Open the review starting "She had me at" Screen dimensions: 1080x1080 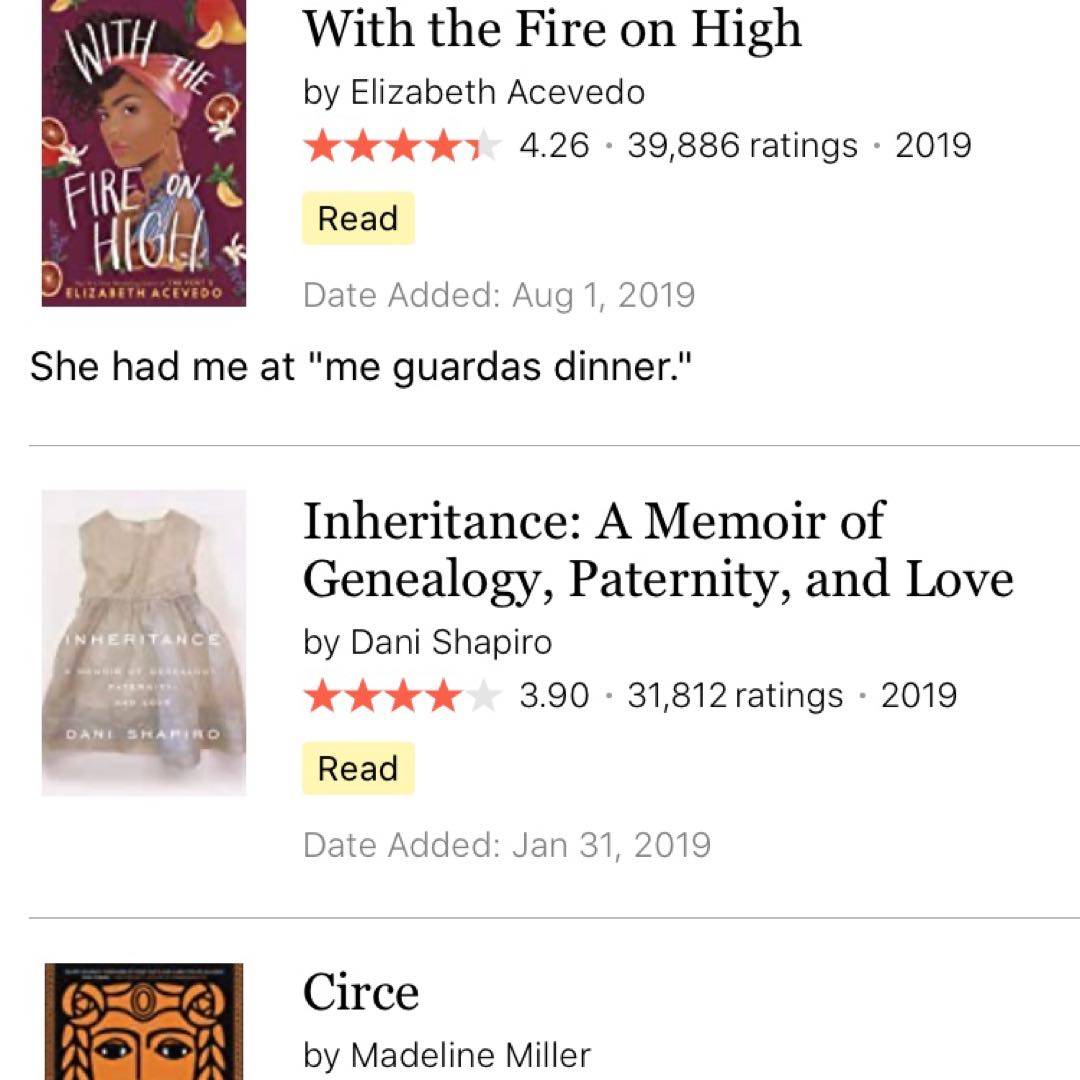click(x=361, y=367)
